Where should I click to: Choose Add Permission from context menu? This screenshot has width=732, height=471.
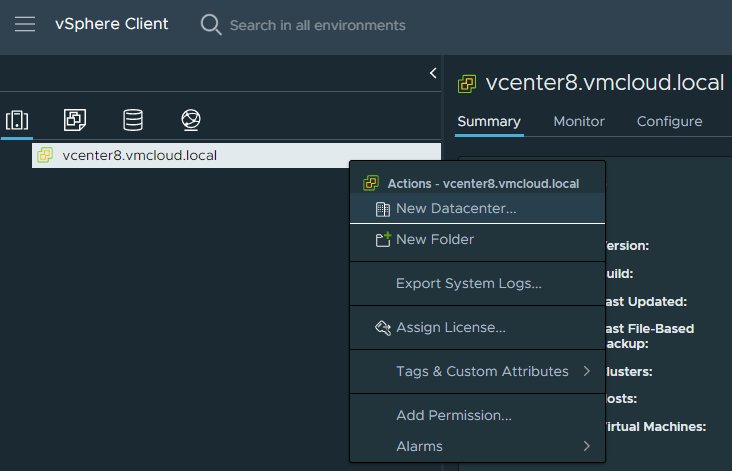453,415
